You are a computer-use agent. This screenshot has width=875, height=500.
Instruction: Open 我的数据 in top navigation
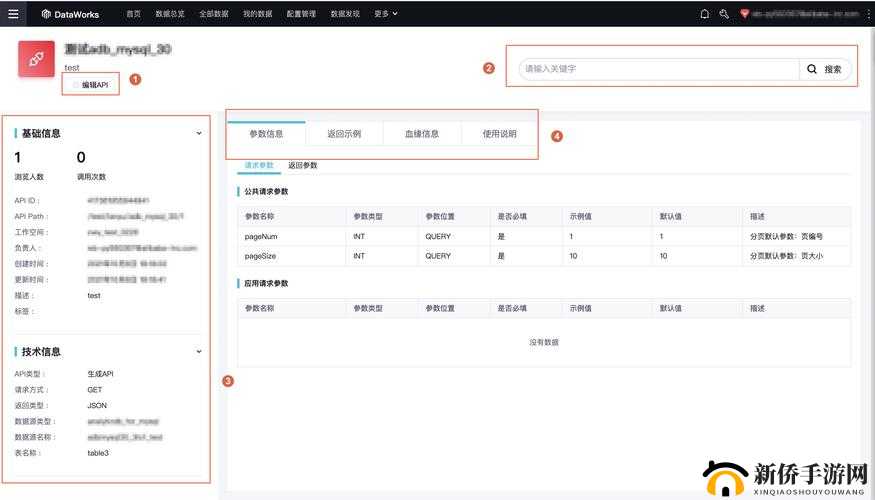[x=257, y=14]
